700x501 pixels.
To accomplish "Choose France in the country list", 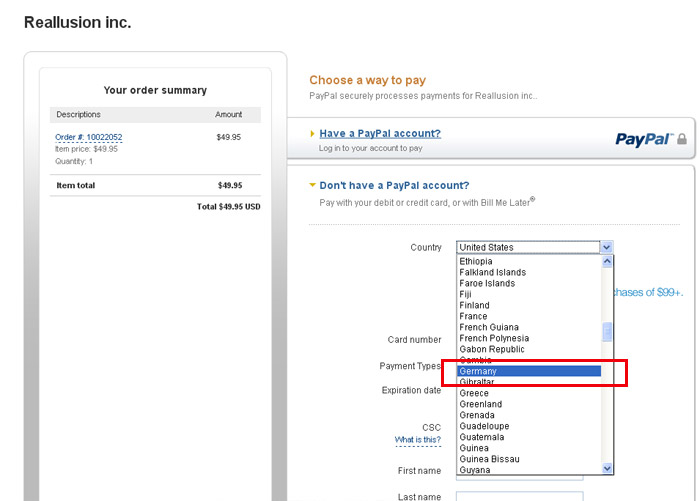I will 529,316.
